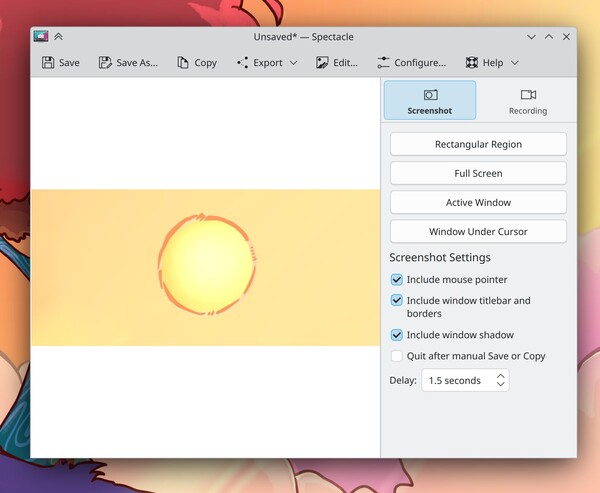This screenshot has width=600, height=493.
Task: Expand the Export dropdown arrow
Action: point(293,63)
